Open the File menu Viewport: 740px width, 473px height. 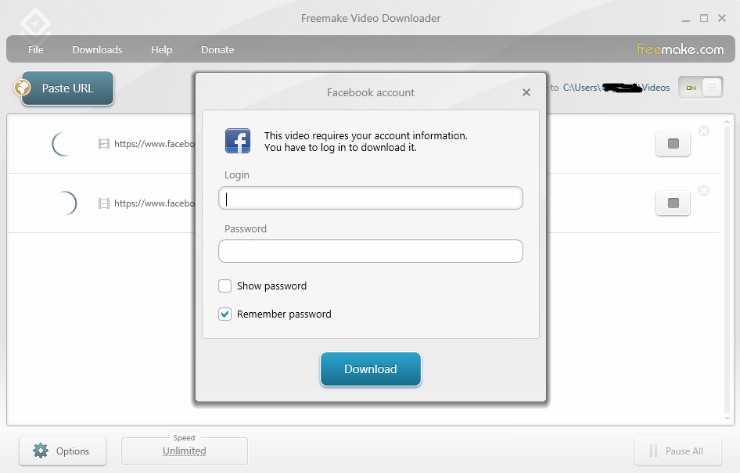[35, 50]
